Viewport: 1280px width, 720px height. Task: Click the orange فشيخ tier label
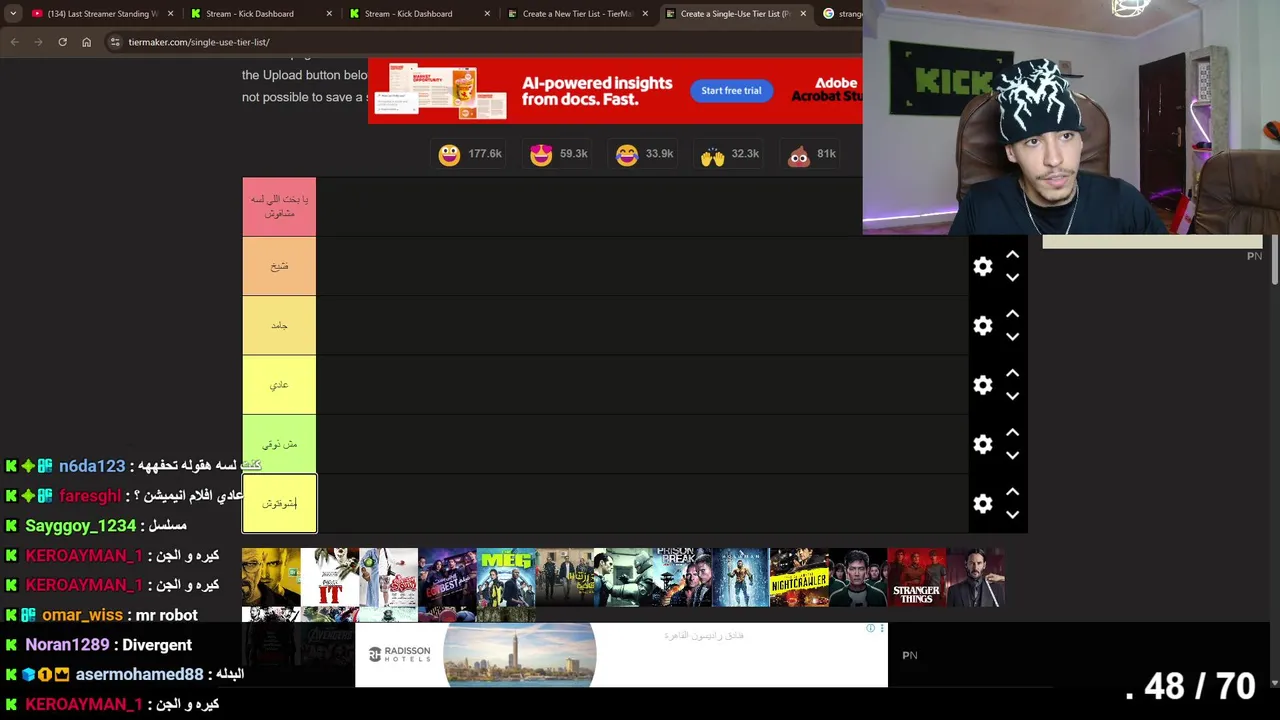[279, 266]
